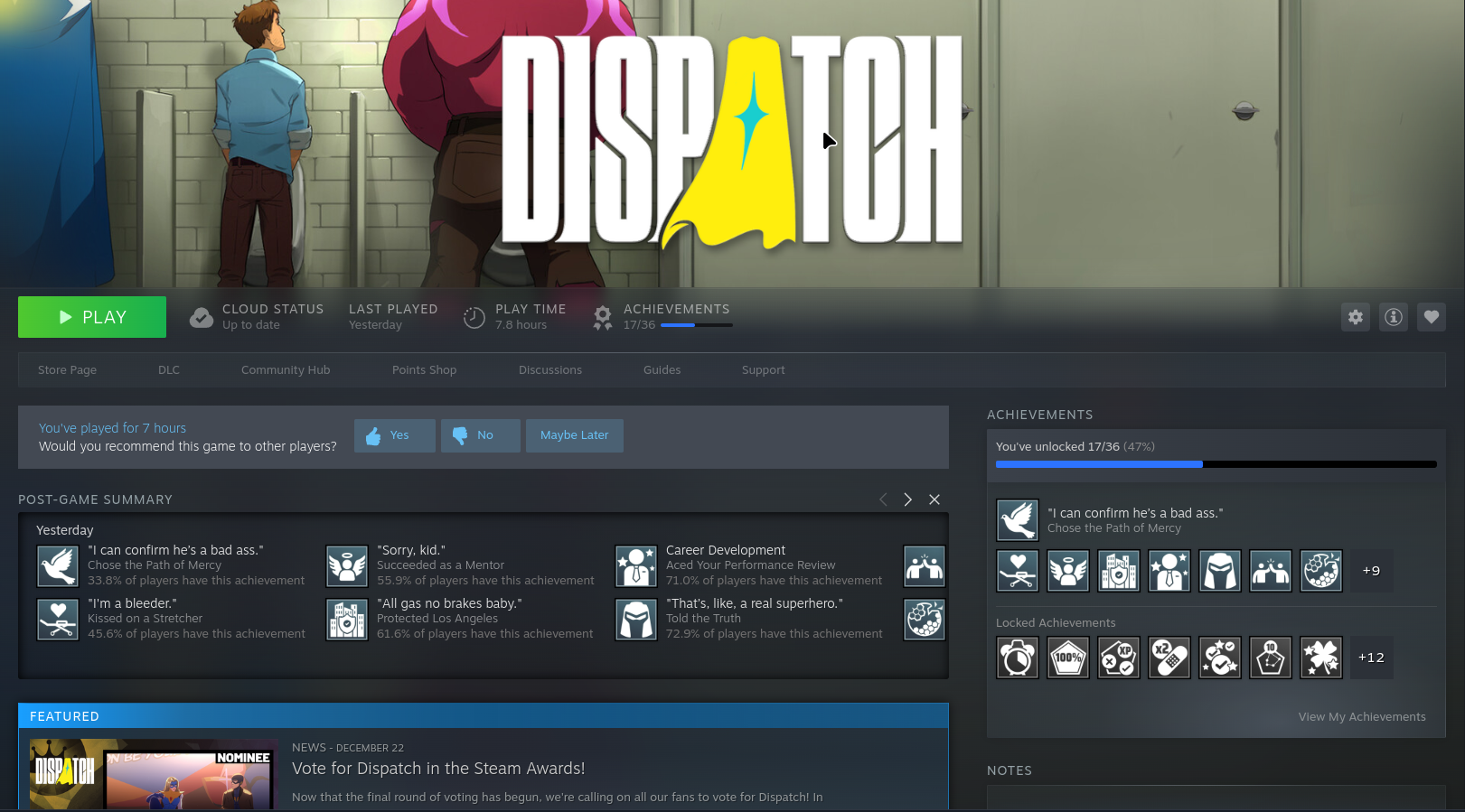
Task: Click the high-five achievement icon in Achievements panel
Action: pyautogui.click(x=1271, y=571)
